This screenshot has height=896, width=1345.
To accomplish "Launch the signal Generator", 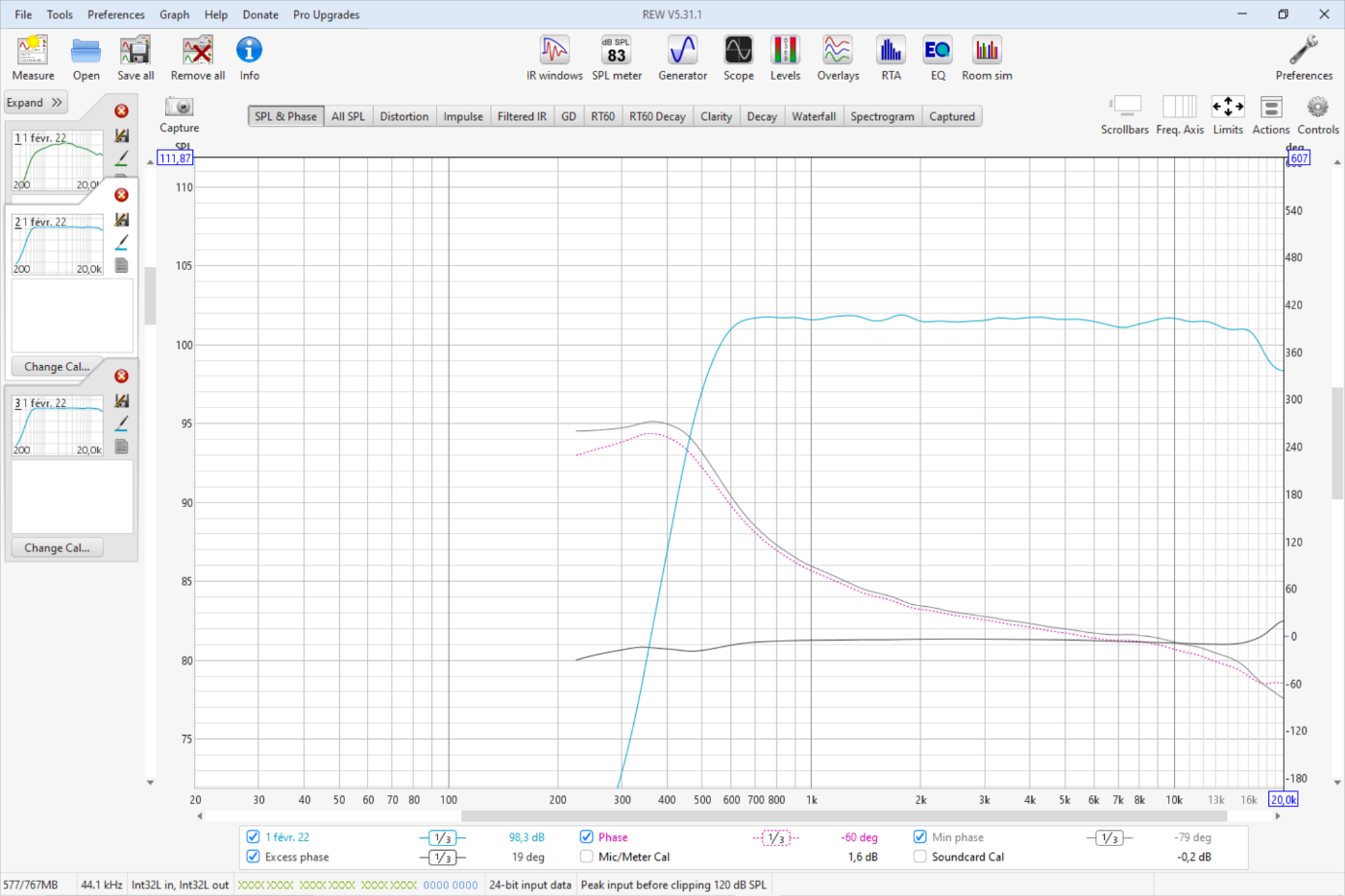I will [x=682, y=51].
